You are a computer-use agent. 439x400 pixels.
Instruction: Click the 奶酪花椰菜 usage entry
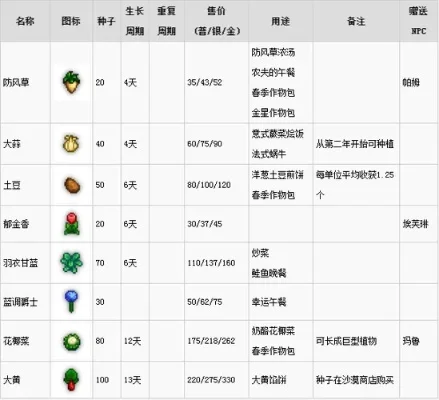point(273,331)
